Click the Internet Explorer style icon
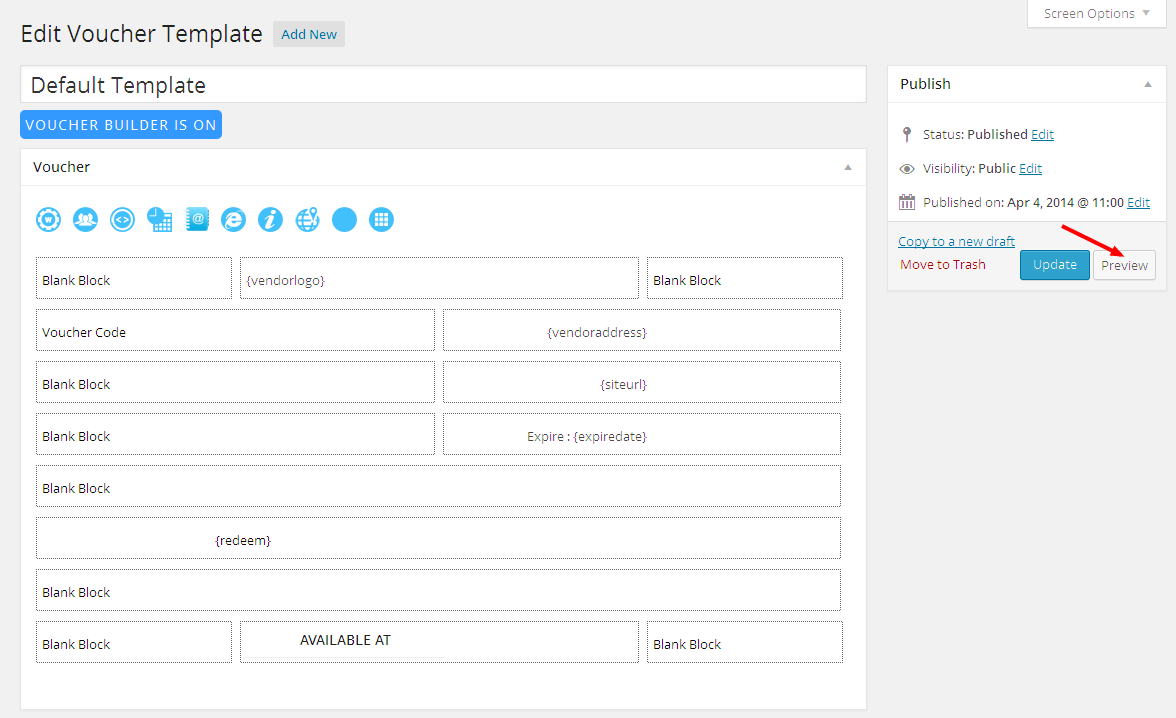The image size is (1176, 718). (234, 220)
